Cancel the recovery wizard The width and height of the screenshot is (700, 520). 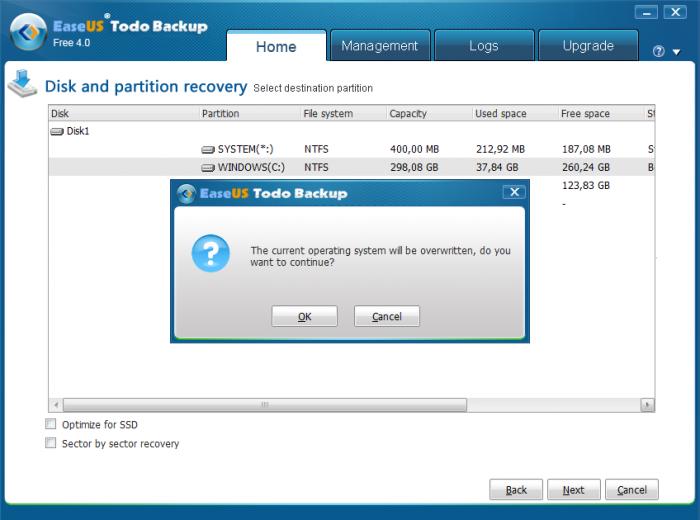[x=632, y=490]
